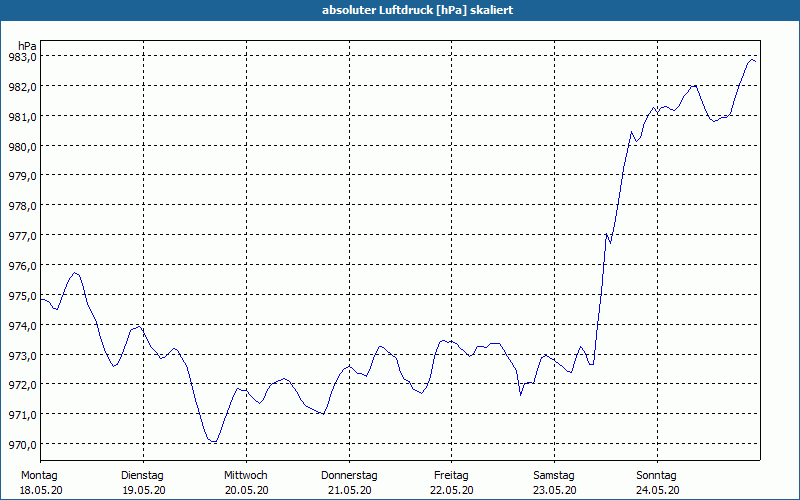Click the curve's lowest point near 970 hPa

tap(214, 441)
